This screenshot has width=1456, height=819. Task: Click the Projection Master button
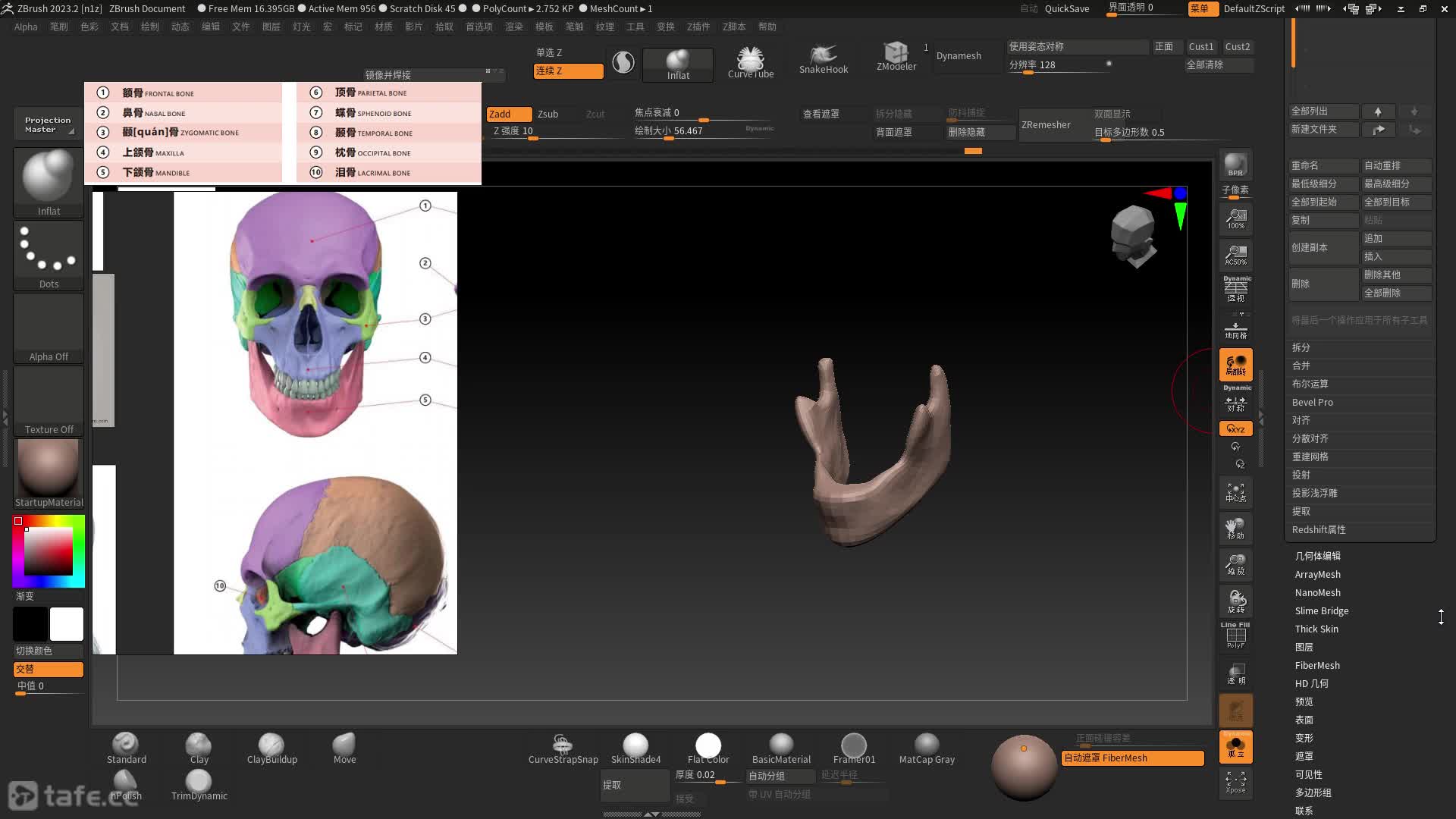(x=48, y=124)
